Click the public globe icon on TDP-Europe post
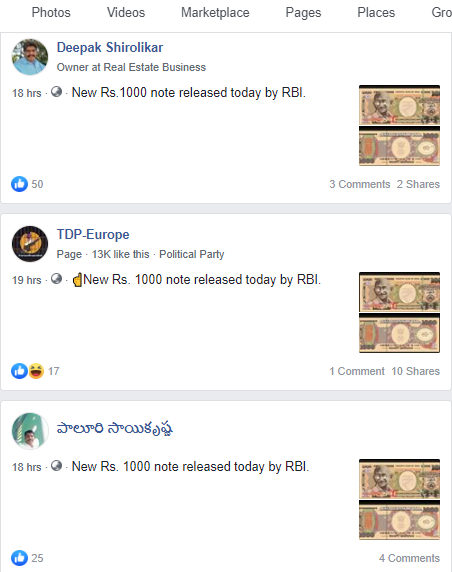452x572 pixels. point(56,279)
